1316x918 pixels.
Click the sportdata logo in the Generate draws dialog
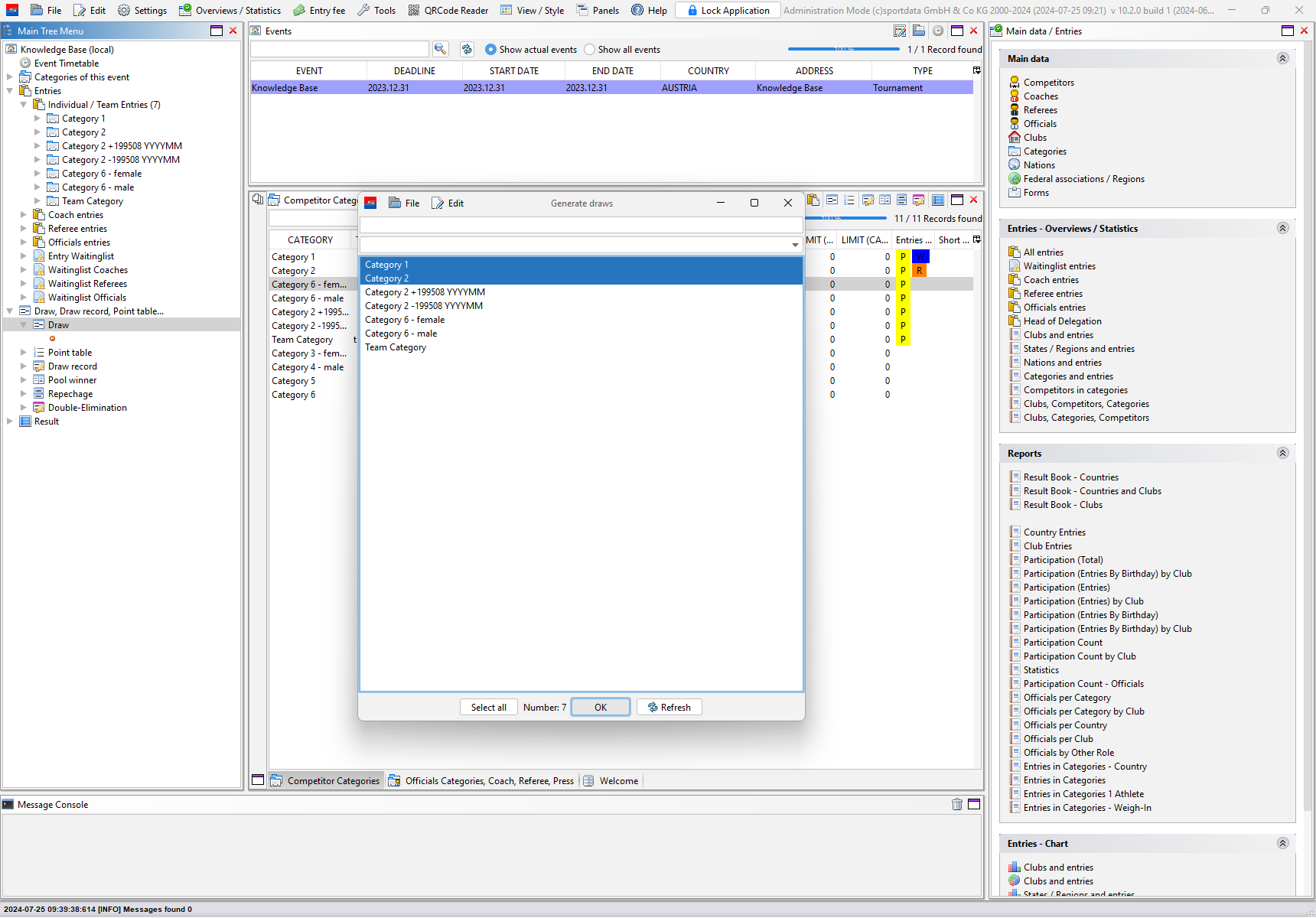370,203
